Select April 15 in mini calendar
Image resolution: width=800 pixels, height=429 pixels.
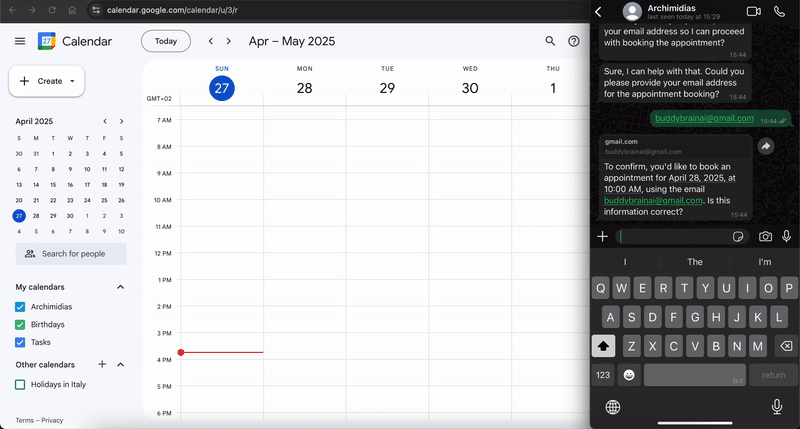pyautogui.click(x=53, y=185)
